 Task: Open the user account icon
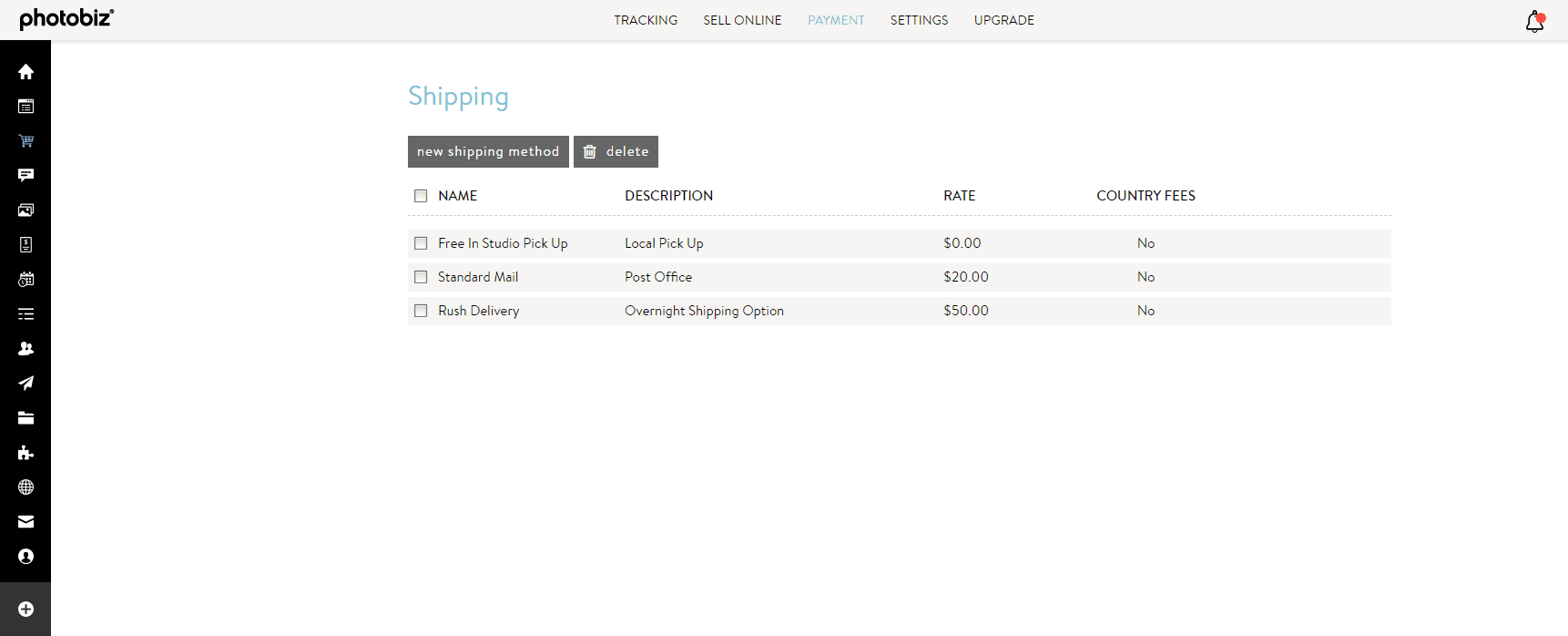point(25,556)
